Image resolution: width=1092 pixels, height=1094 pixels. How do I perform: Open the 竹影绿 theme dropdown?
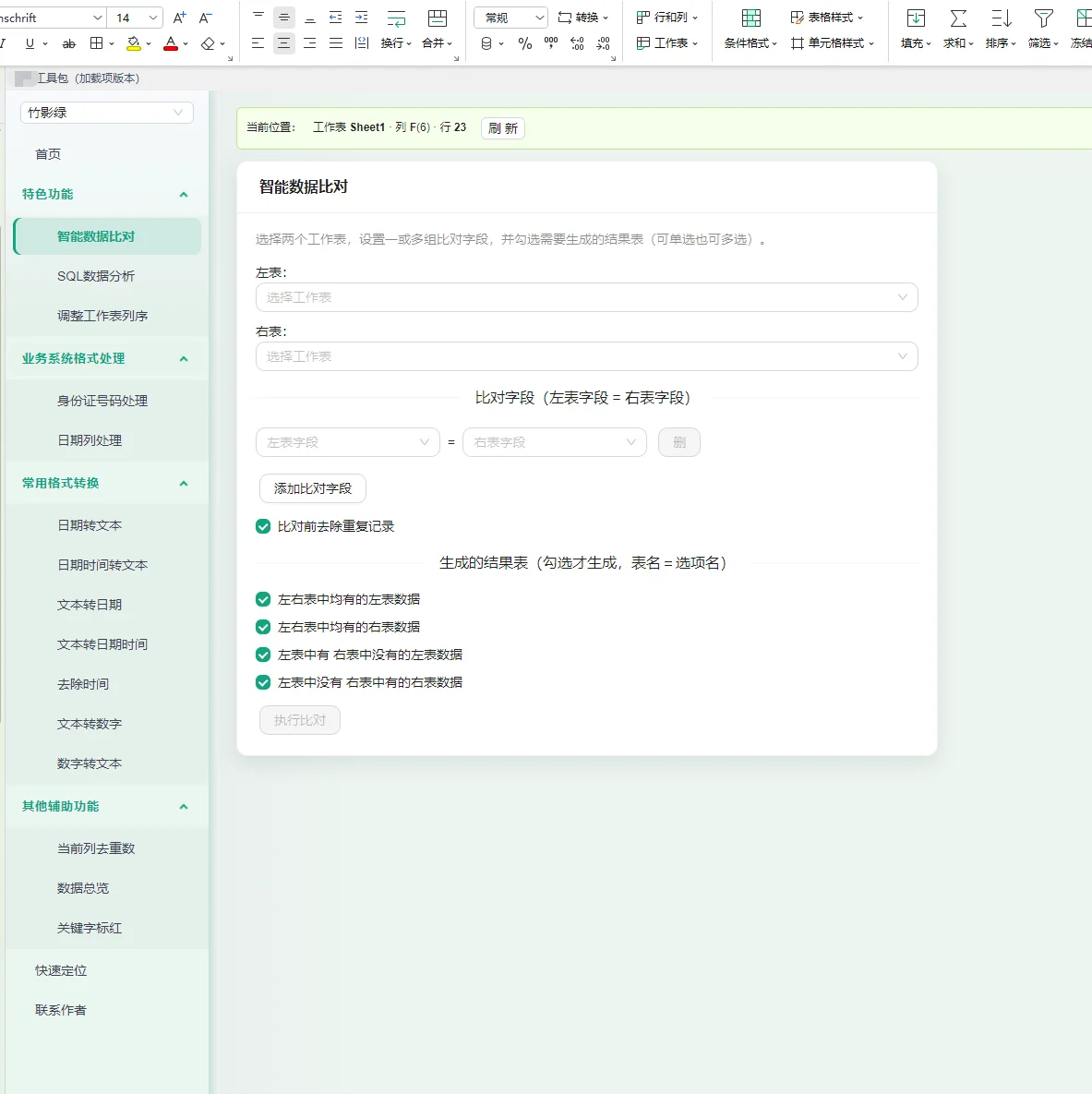tap(107, 113)
